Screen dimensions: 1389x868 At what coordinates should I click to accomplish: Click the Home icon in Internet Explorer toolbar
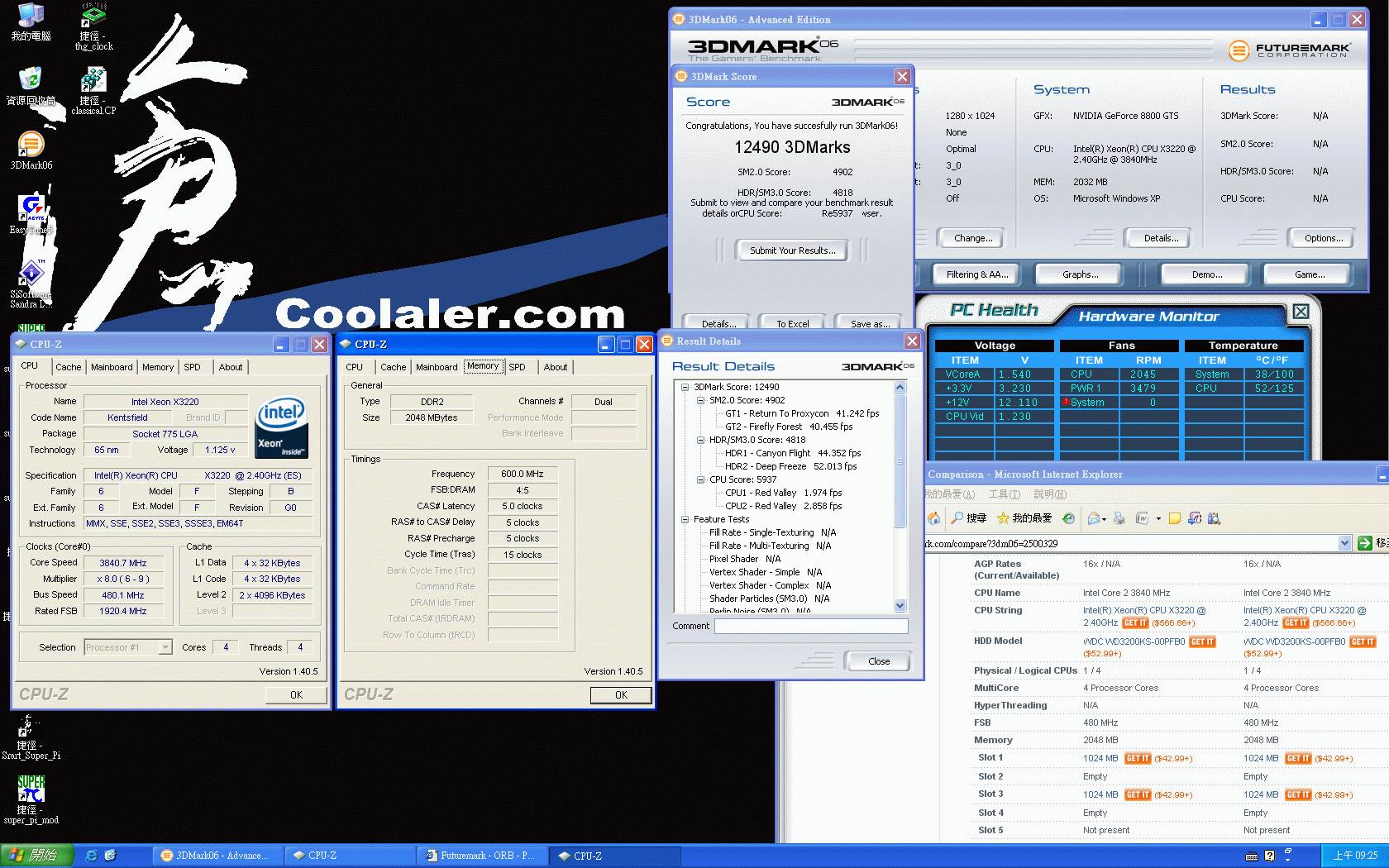934,519
